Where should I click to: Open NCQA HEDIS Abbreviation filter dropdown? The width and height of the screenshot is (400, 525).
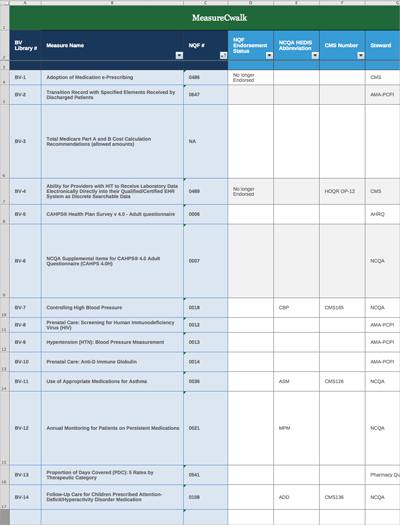315,56
